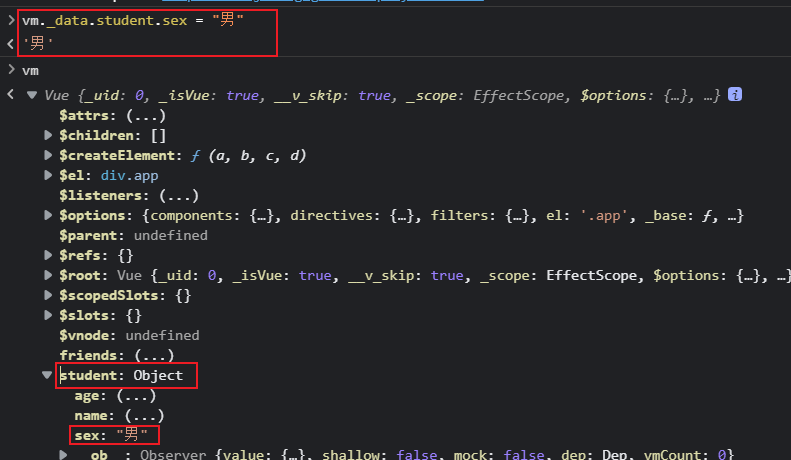Expand the $options object
791x460 pixels.
point(49,215)
